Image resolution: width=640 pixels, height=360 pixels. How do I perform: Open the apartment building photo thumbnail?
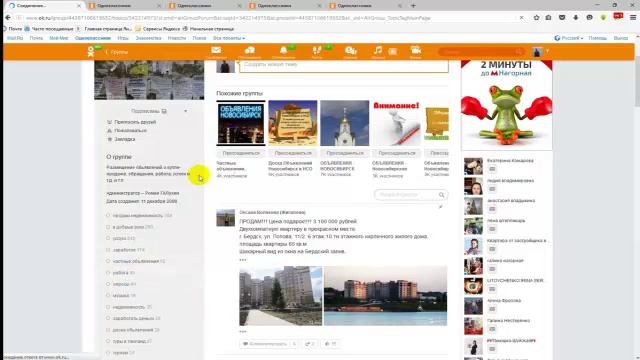pyautogui.click(x=280, y=296)
